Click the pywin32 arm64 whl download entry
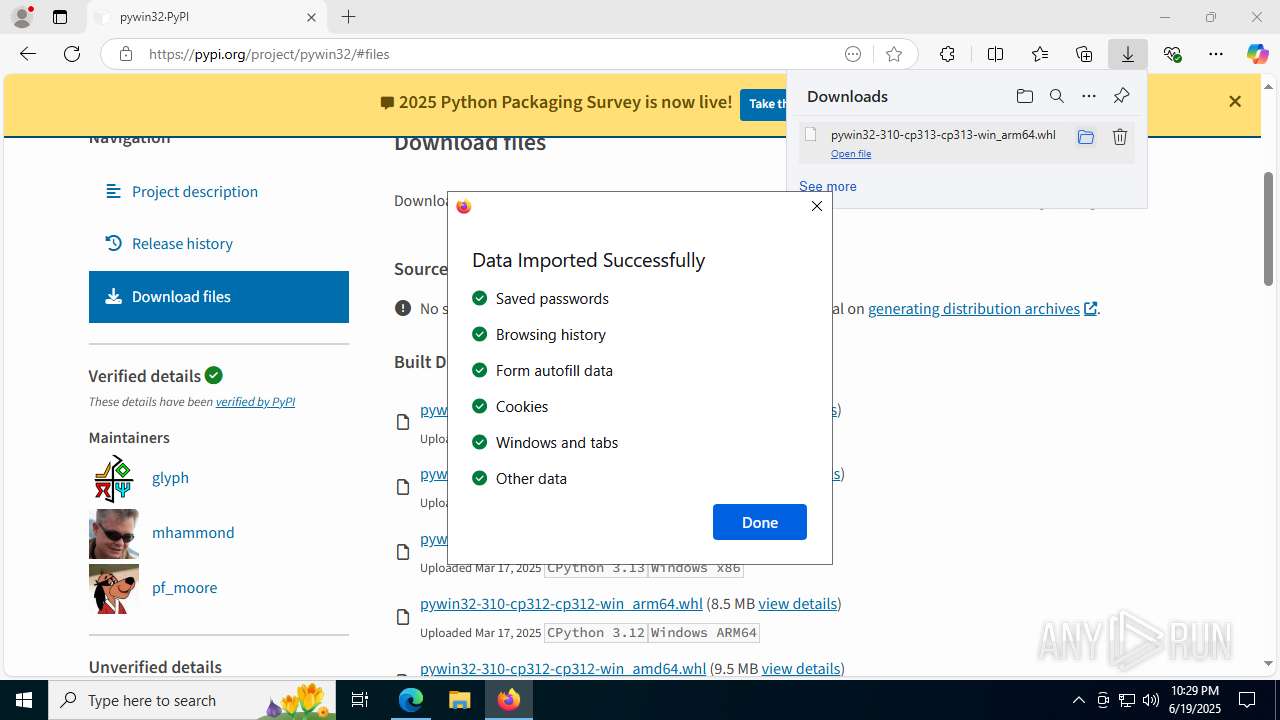This screenshot has height=720, width=1280. coord(966,142)
